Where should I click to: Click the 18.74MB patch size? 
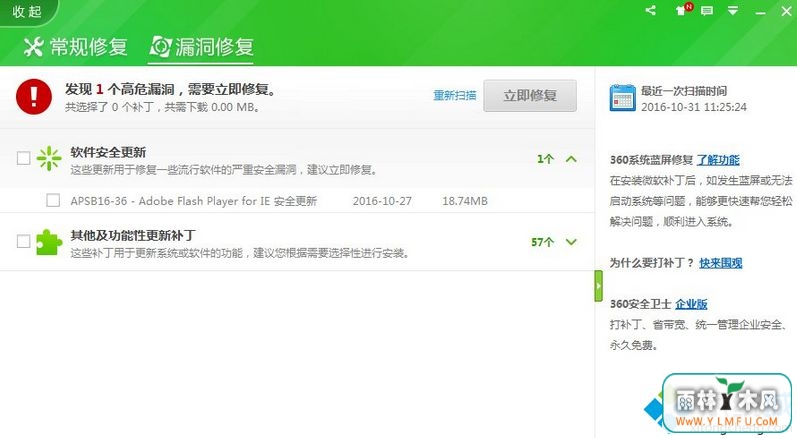[x=465, y=201]
